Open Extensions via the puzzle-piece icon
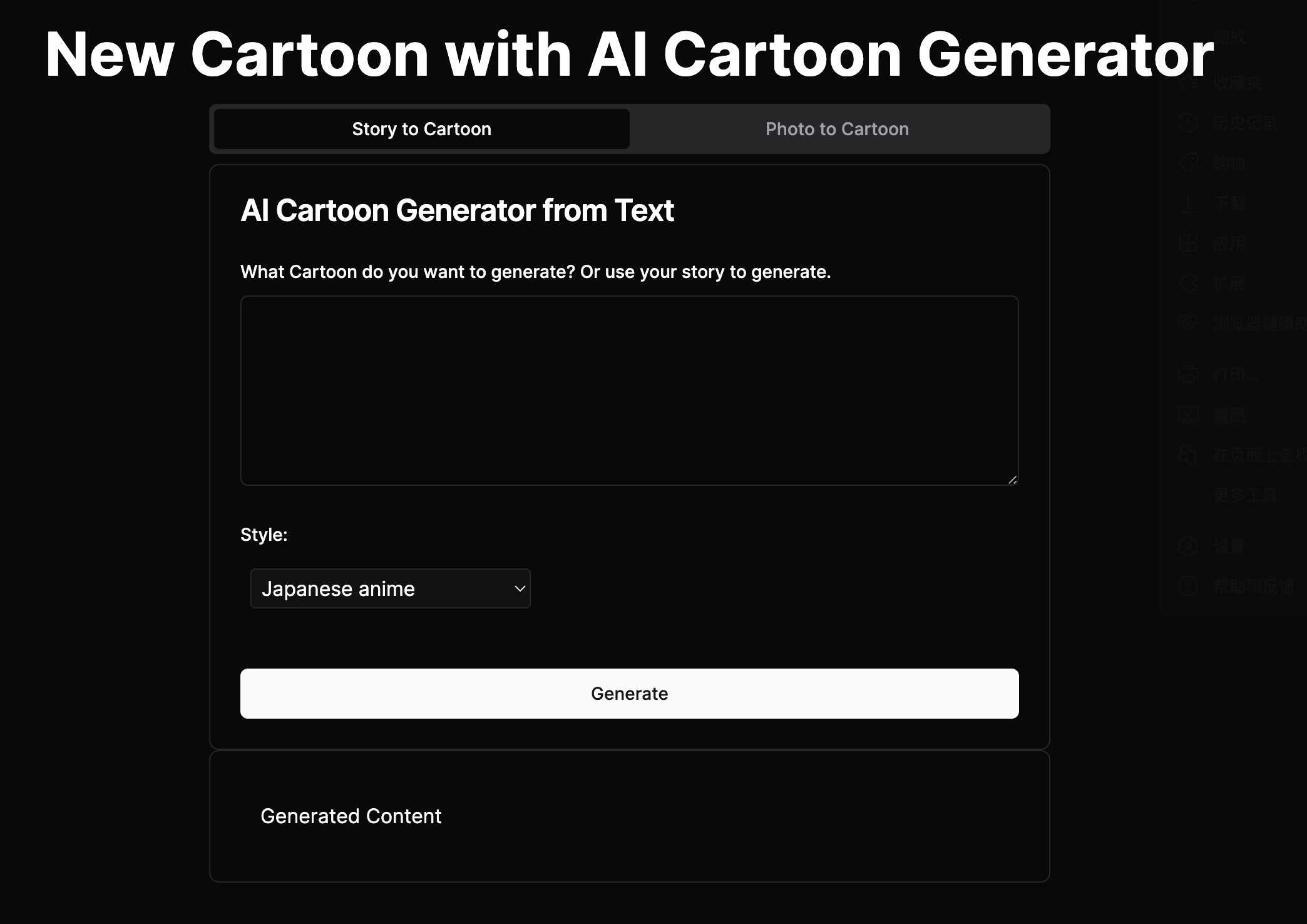The width and height of the screenshot is (1307, 924). pos(1187,284)
